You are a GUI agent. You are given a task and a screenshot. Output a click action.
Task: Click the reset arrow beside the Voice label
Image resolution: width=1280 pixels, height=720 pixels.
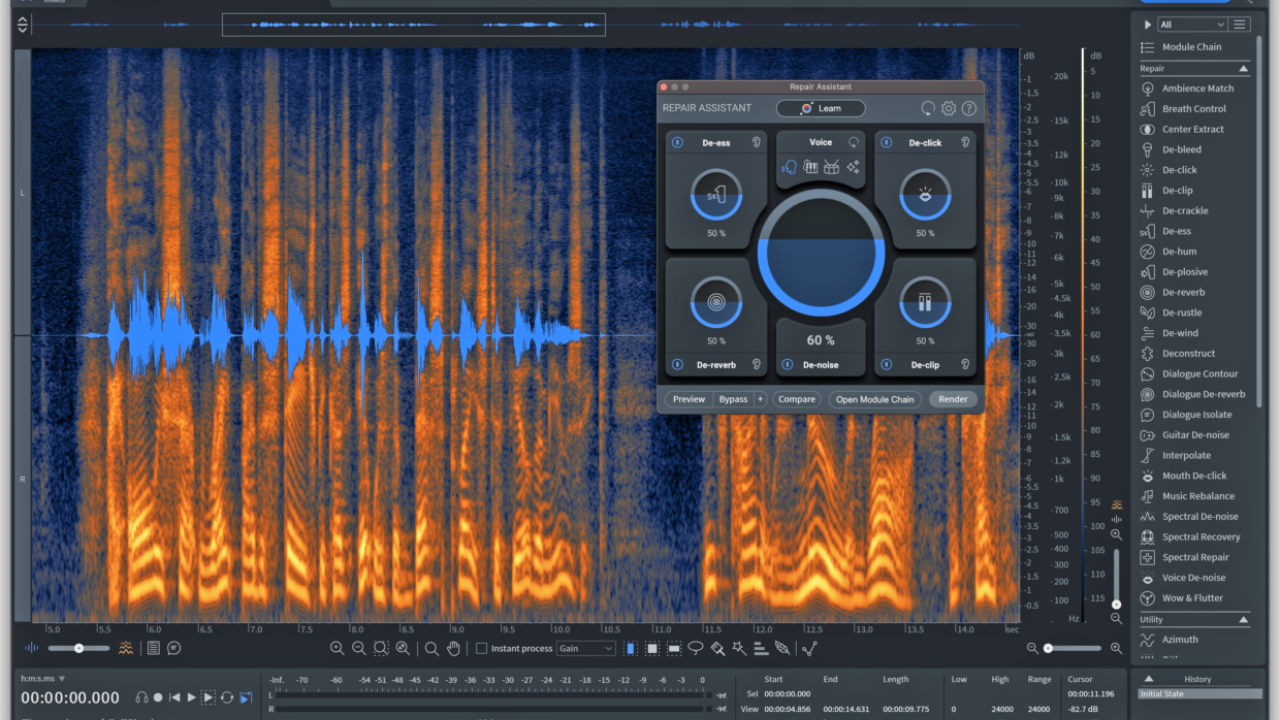tap(854, 142)
